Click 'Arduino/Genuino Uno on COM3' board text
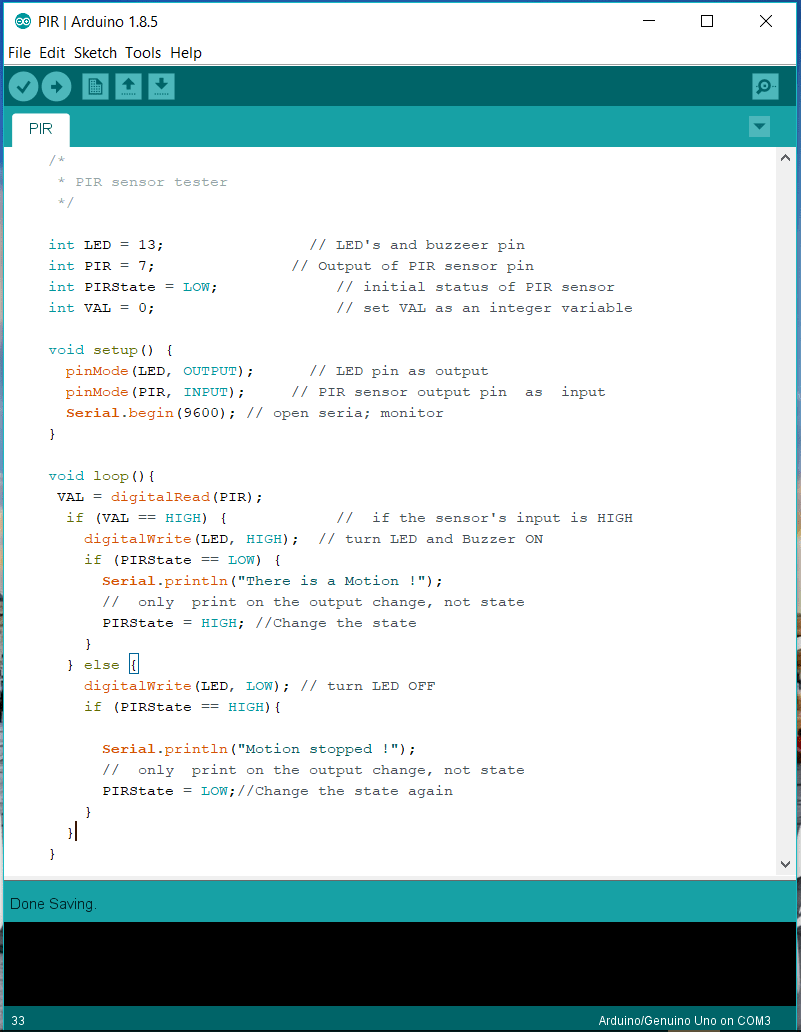 (x=684, y=1021)
